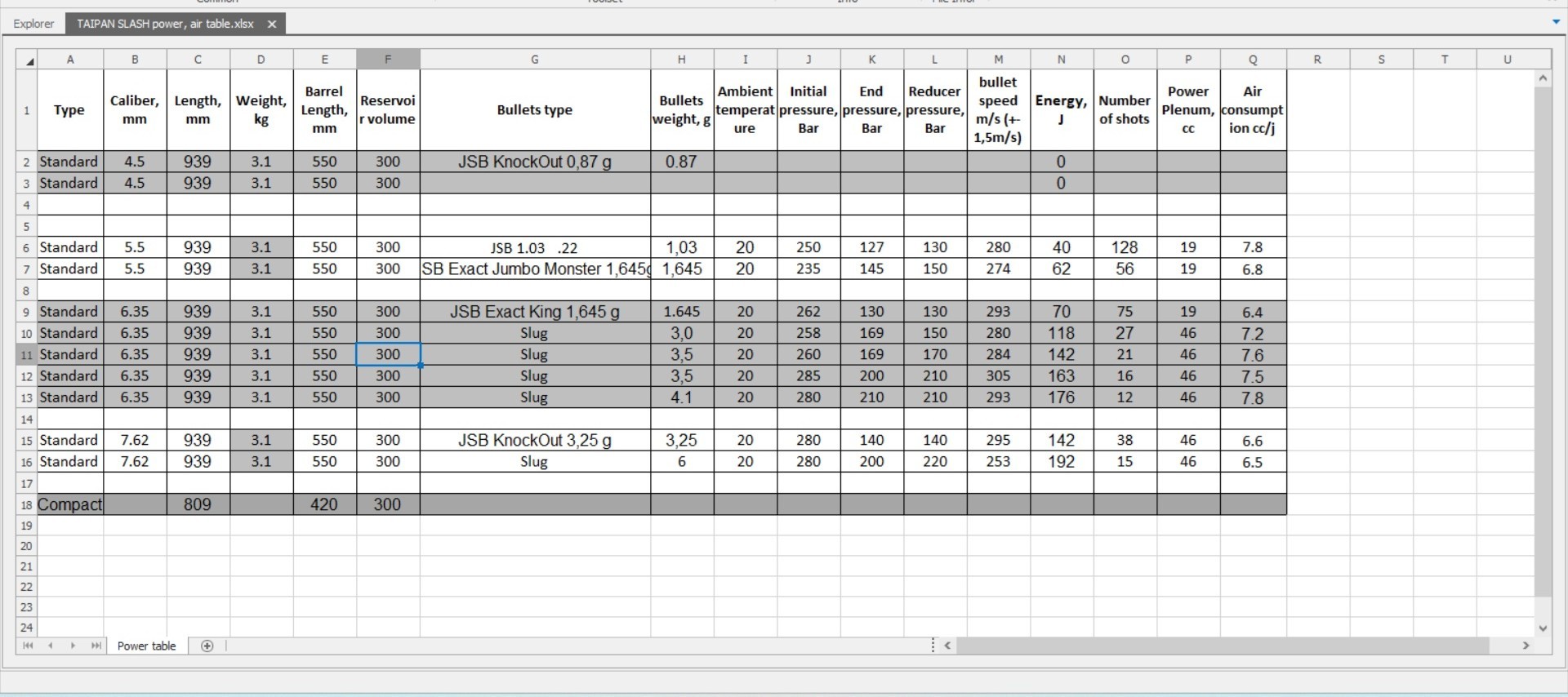
Task: Select the Power table sheet tab
Action: [146, 646]
